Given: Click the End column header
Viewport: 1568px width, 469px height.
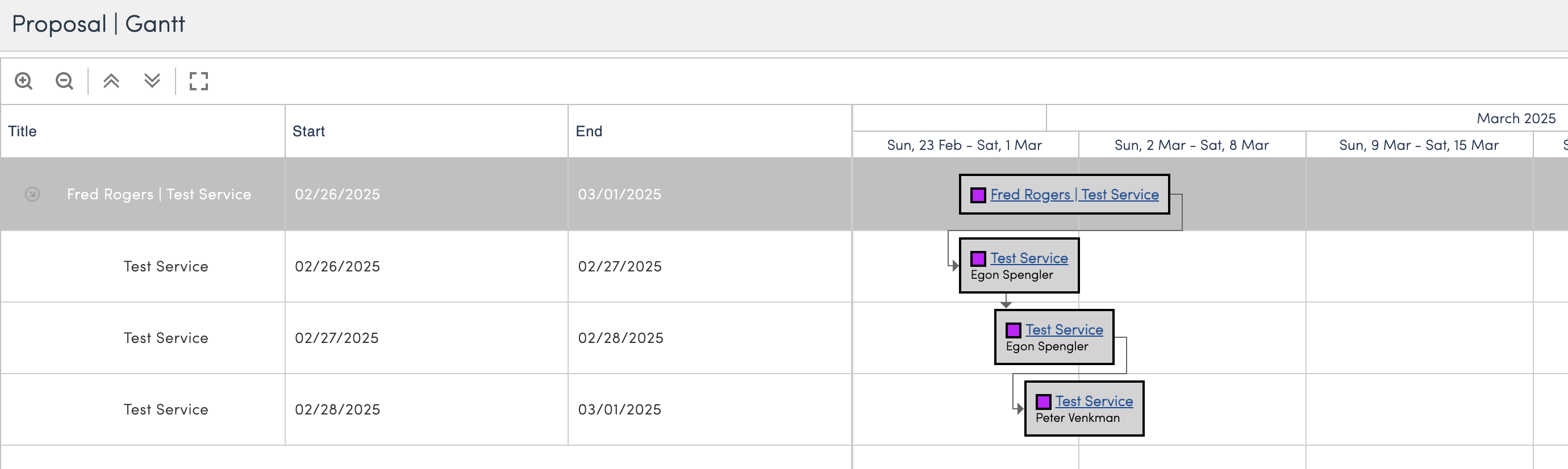Looking at the screenshot, I should click(589, 131).
